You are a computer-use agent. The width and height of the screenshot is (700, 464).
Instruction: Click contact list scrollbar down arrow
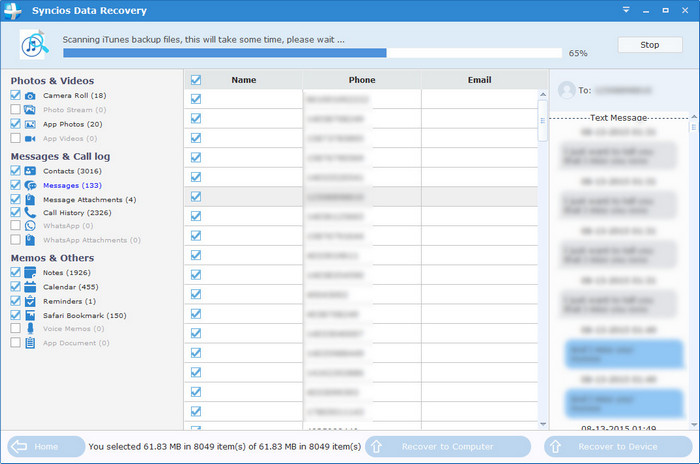coord(543,424)
